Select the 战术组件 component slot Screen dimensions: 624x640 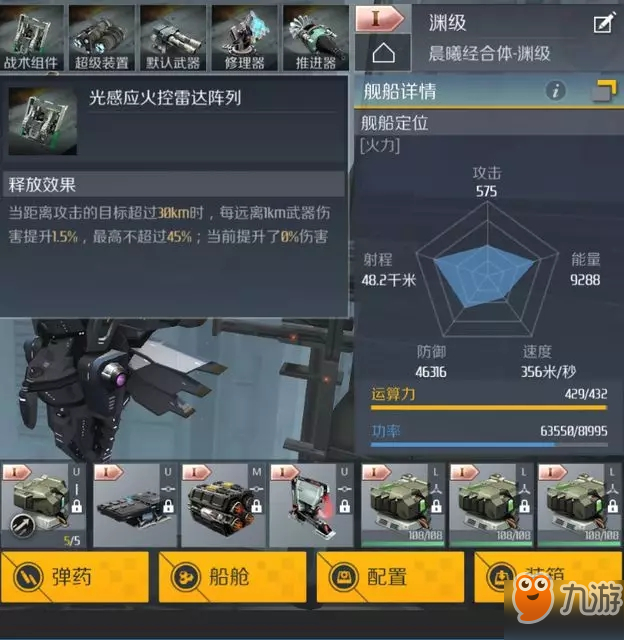point(31,38)
